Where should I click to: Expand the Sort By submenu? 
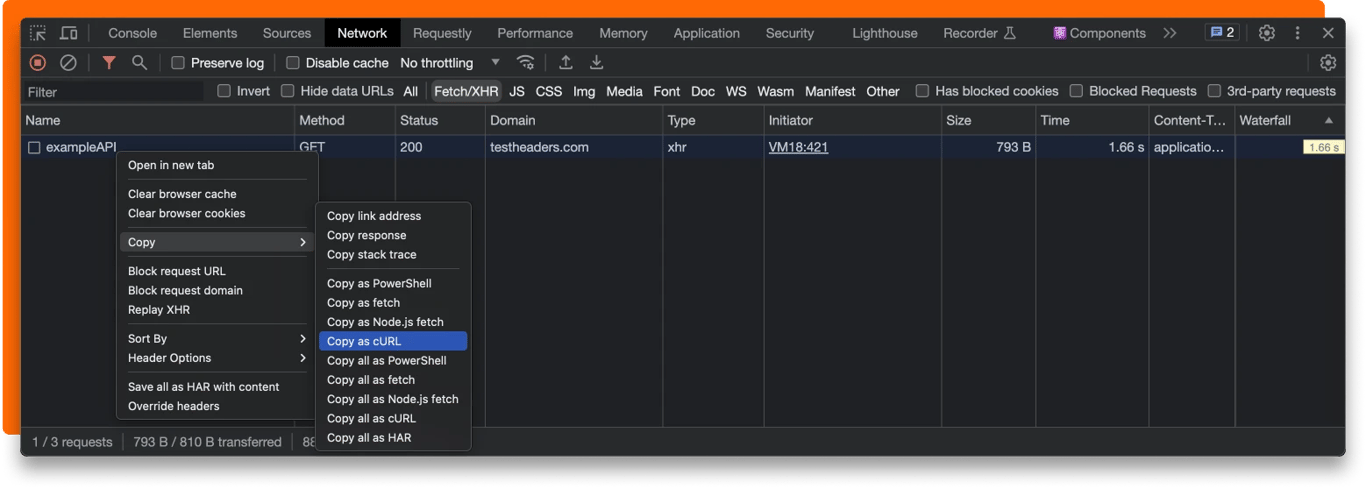coord(217,339)
